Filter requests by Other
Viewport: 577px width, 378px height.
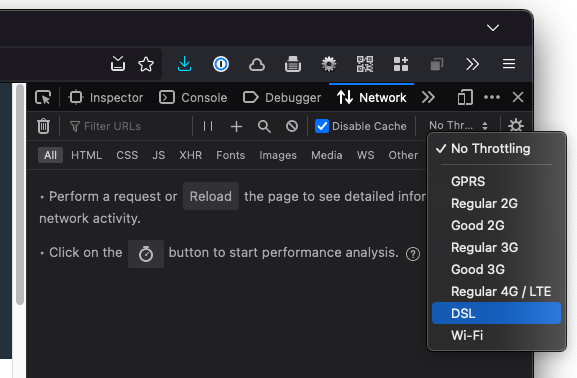click(x=403, y=155)
